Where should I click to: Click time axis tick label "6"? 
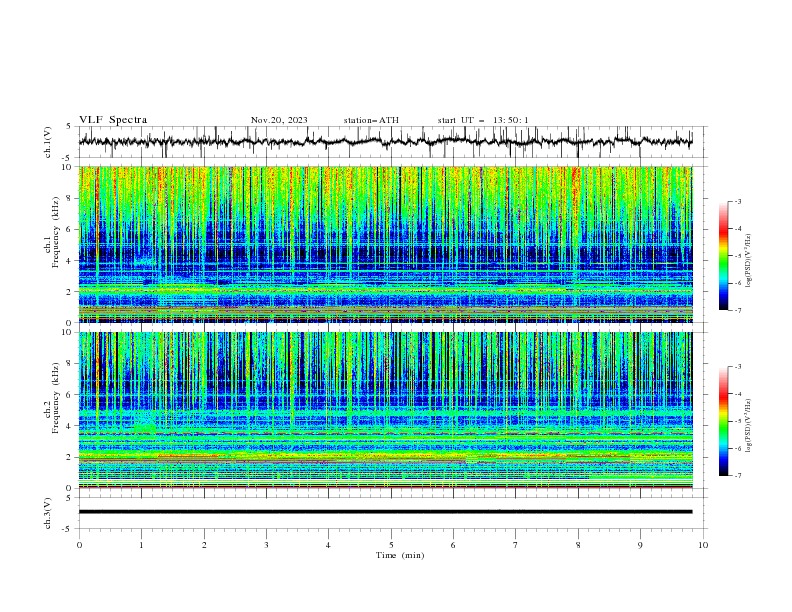point(453,545)
